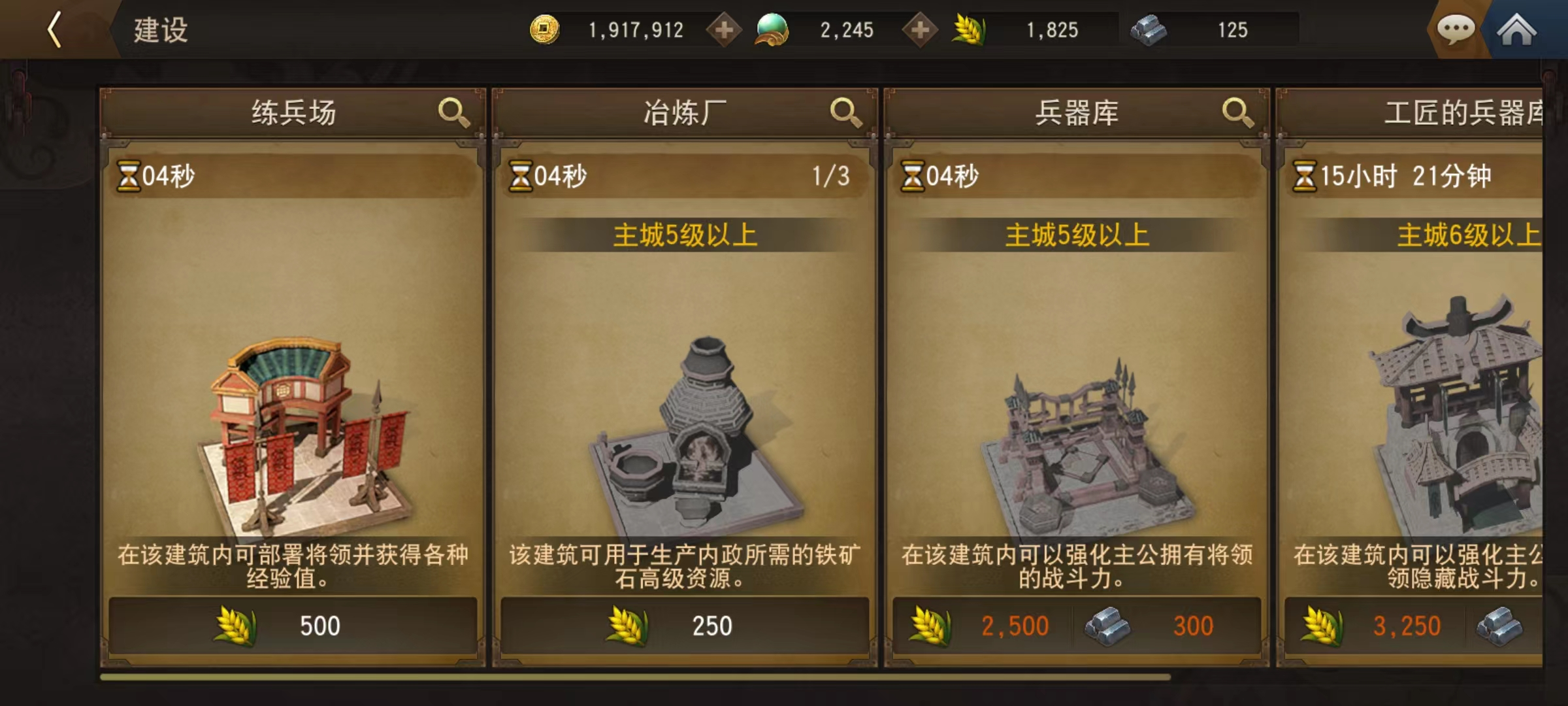This screenshot has width=1568, height=706.
Task: Tap the iron ingot resource icon in top bar
Action: click(x=1148, y=30)
